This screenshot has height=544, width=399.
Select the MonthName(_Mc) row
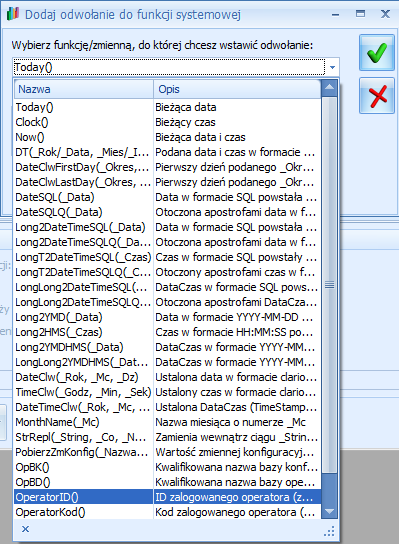(168, 422)
